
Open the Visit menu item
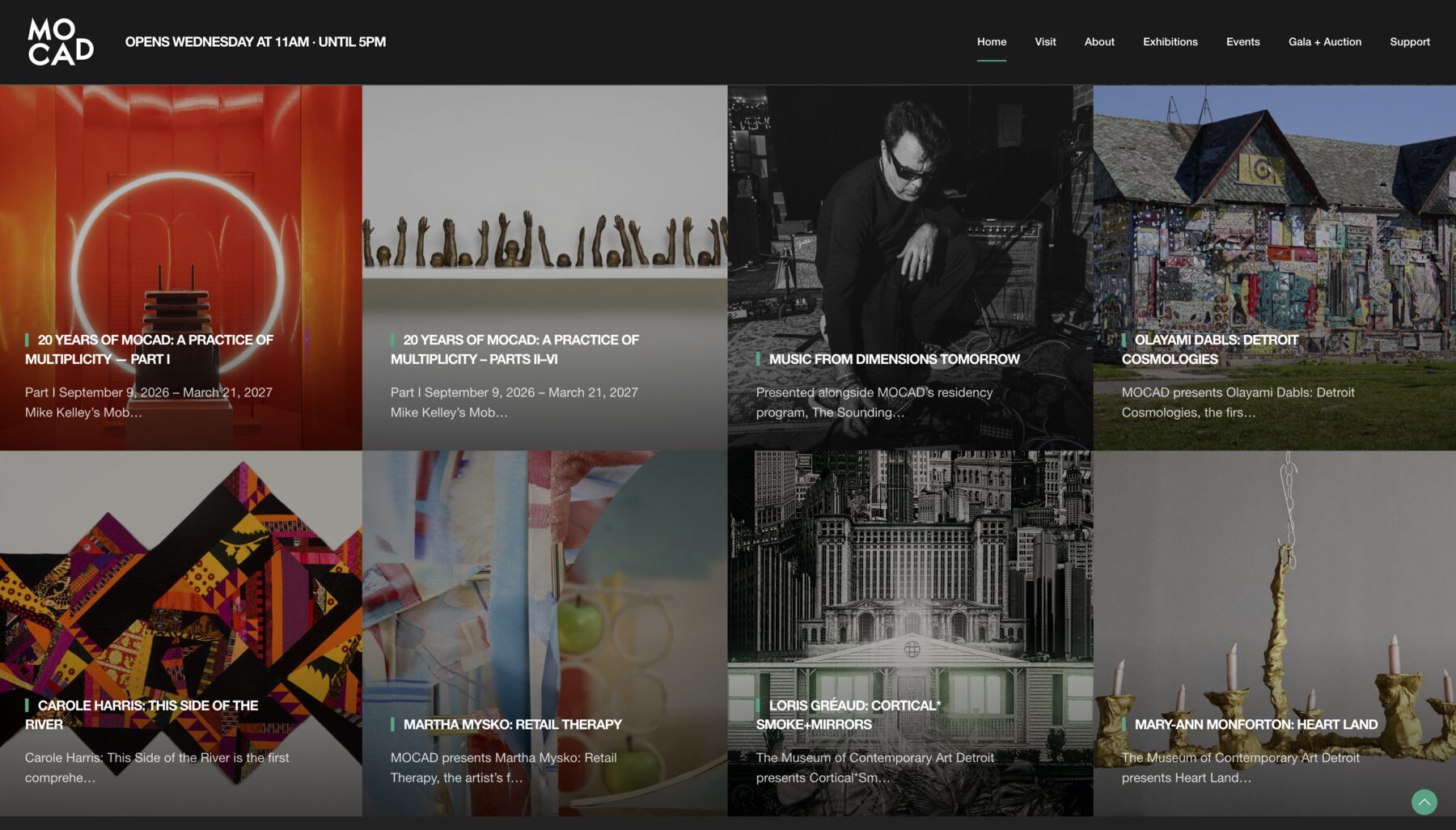[x=1045, y=42]
